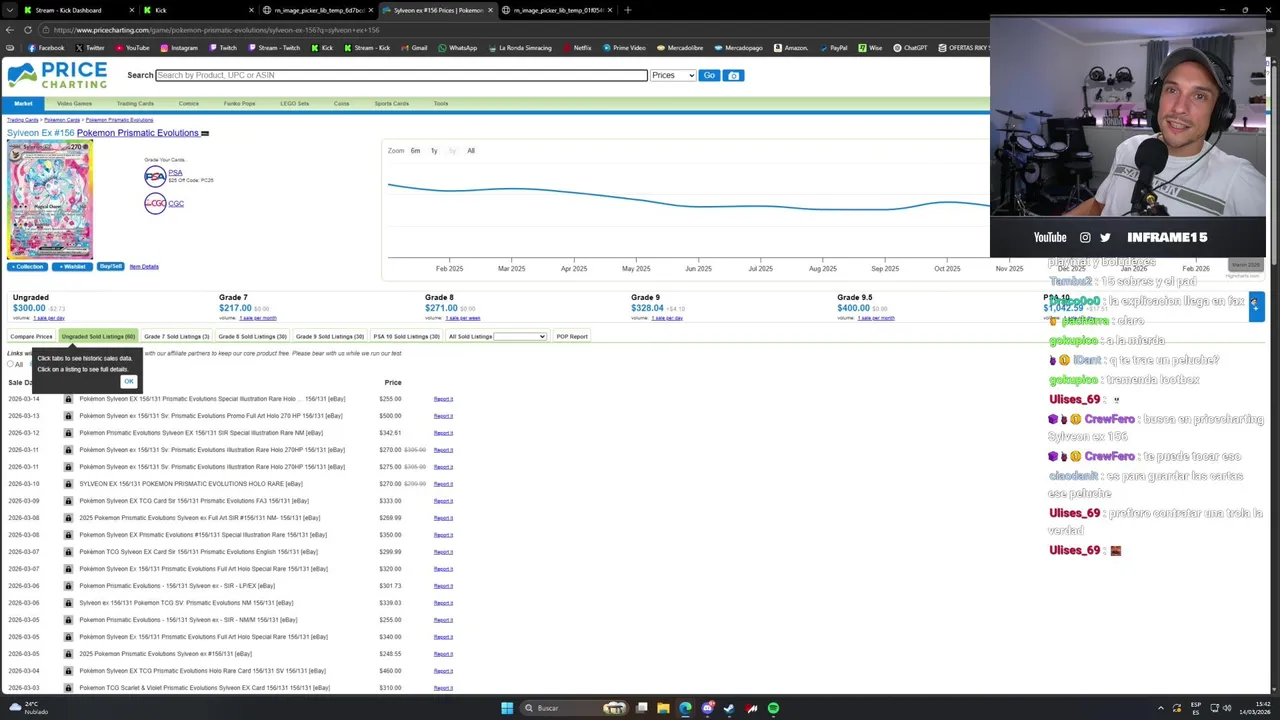
Task: Open the Comics menu
Action: [189, 103]
